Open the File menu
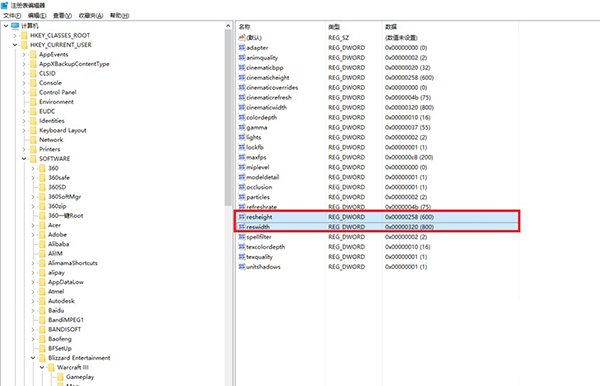This screenshot has height=386, width=600. [12, 16]
